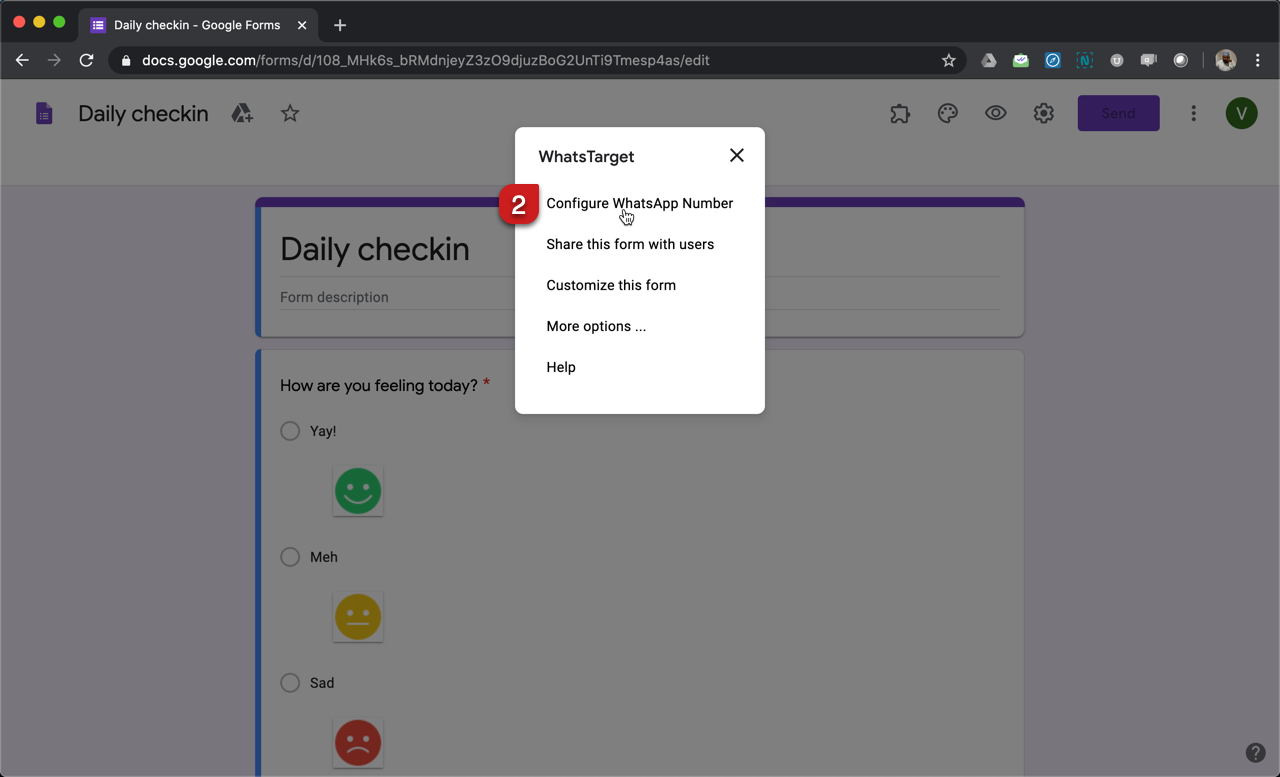
Task: Click the move to Drive icon
Action: pyautogui.click(x=242, y=114)
